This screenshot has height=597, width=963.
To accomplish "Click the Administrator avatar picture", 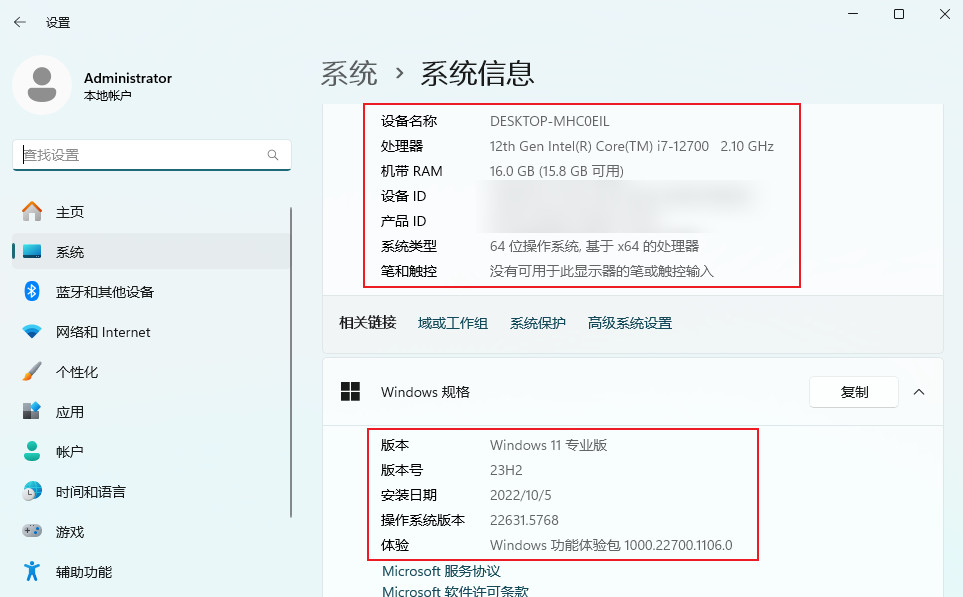I will coord(42,85).
